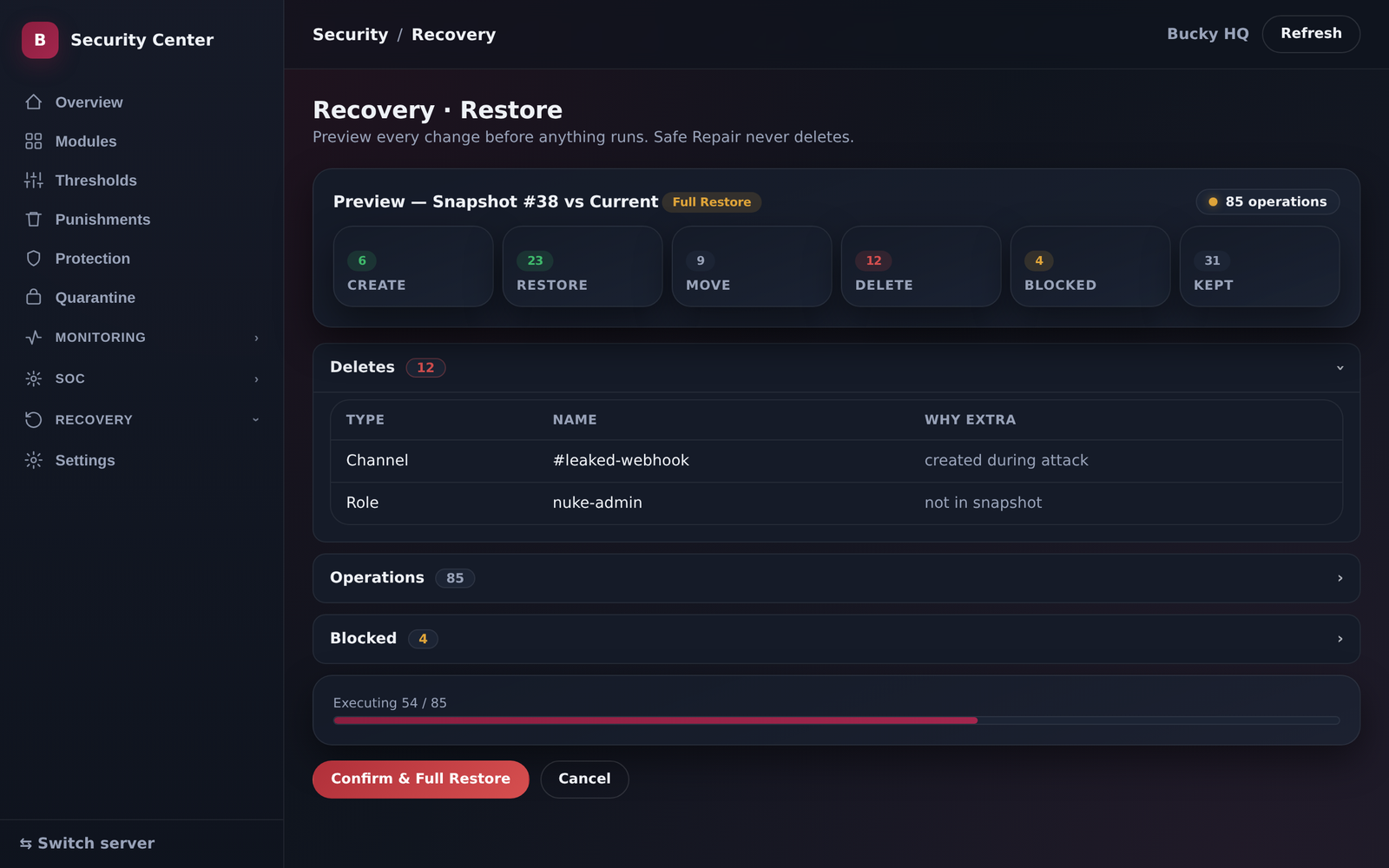Click the 'Executing 54 / 85' status text
1389x868 pixels.
pyautogui.click(x=390, y=703)
